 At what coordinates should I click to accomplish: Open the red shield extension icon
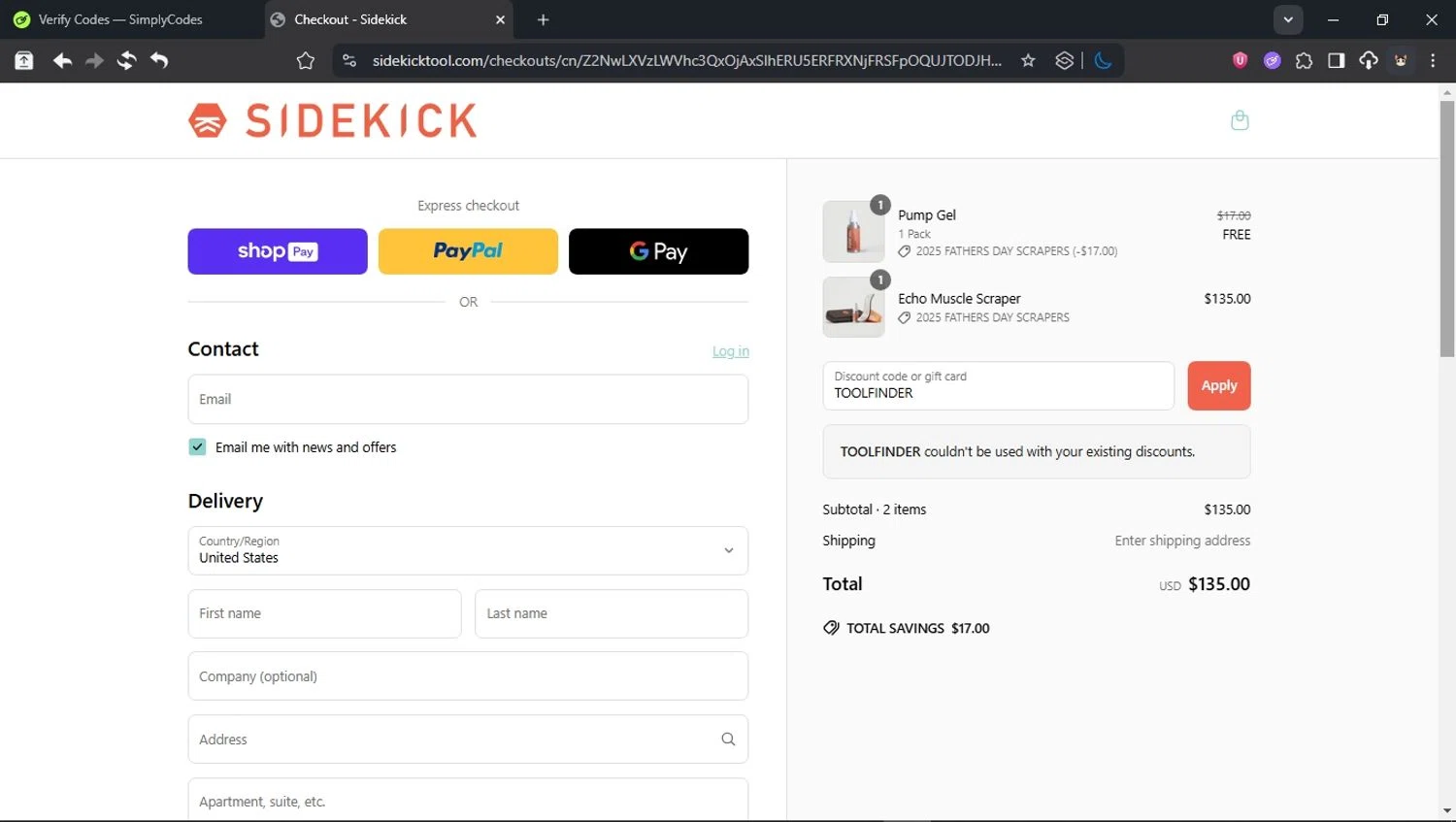(x=1240, y=60)
